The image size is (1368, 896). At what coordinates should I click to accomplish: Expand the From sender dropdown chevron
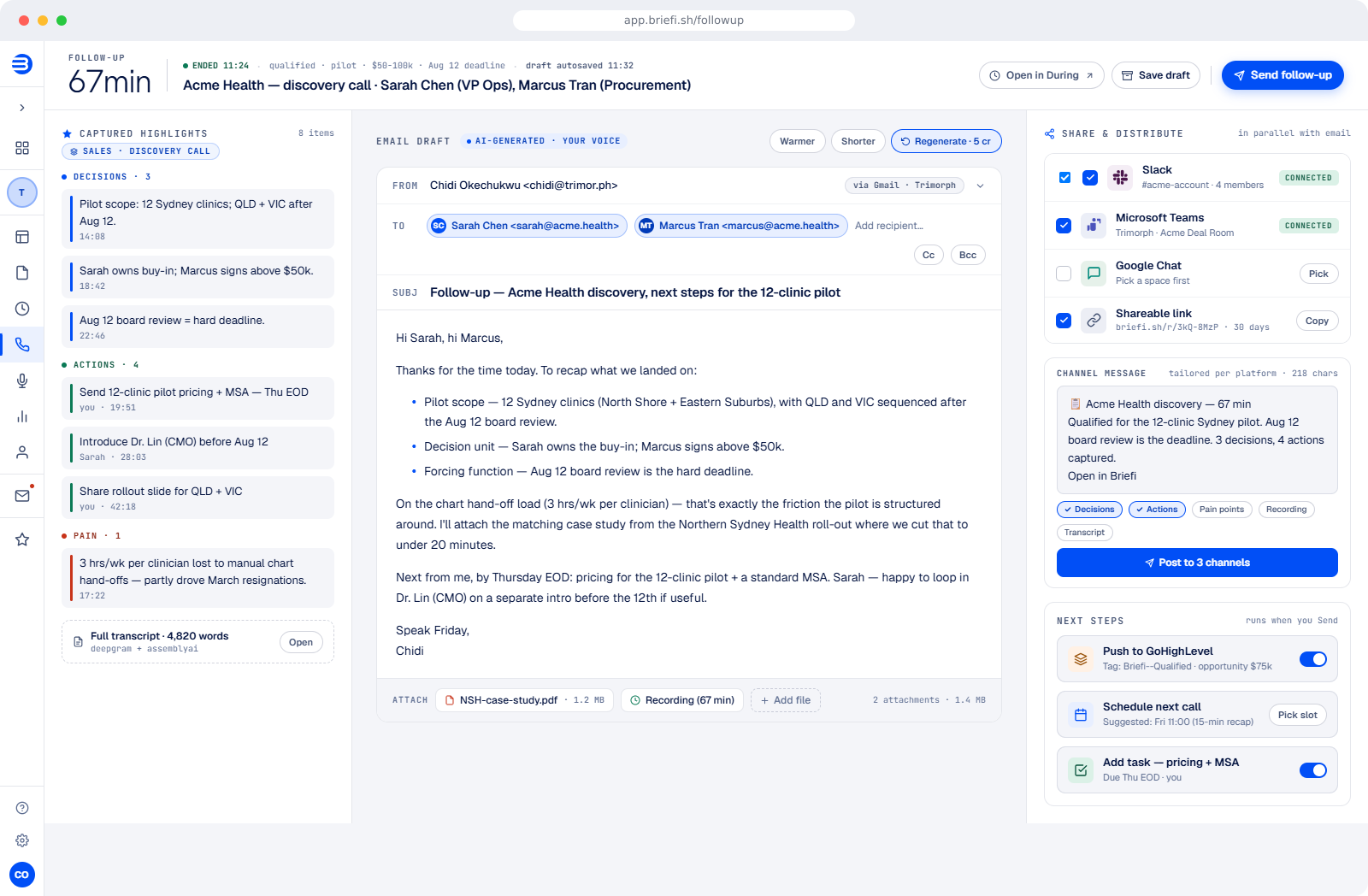pyautogui.click(x=980, y=186)
